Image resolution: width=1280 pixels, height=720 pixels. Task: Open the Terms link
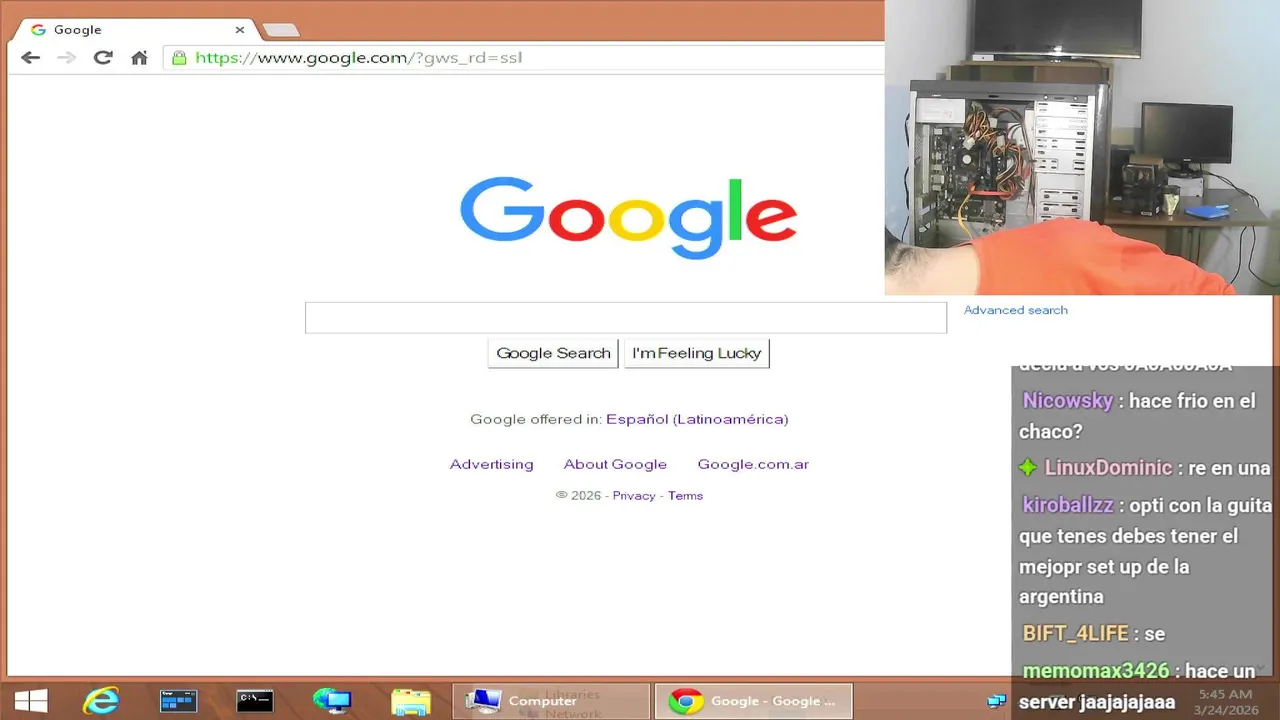tap(685, 496)
